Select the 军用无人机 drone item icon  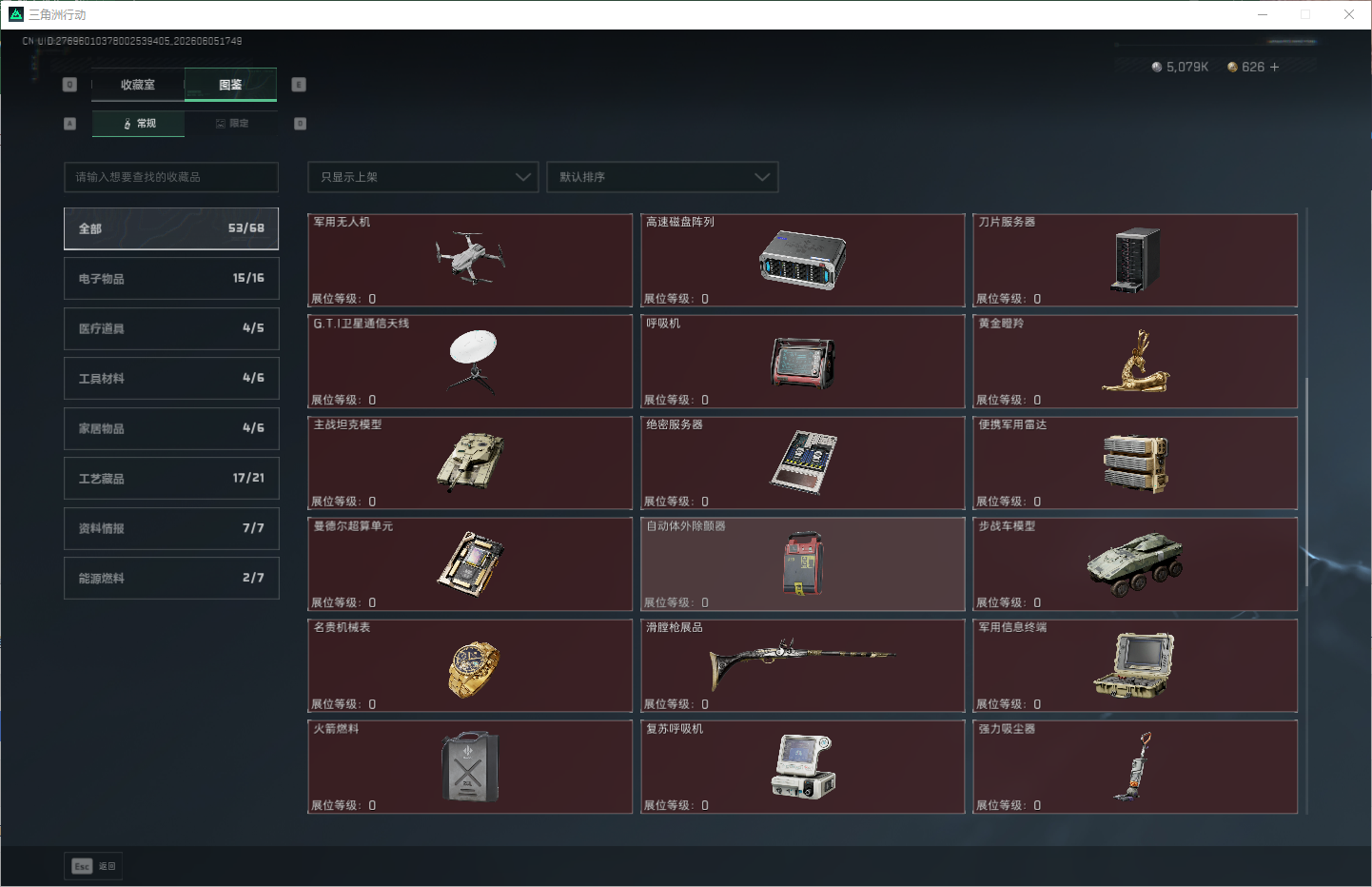click(469, 258)
